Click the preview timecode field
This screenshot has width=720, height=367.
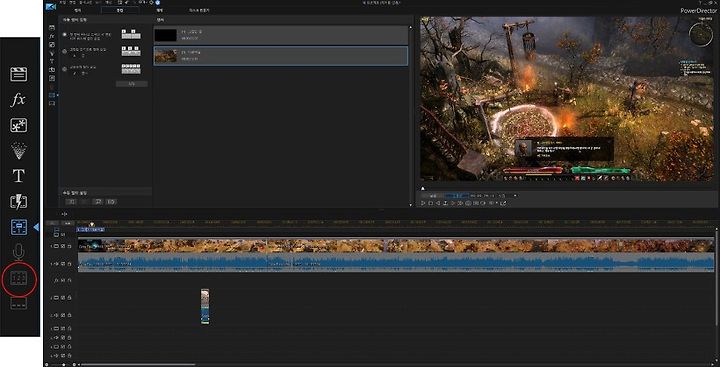(483, 196)
